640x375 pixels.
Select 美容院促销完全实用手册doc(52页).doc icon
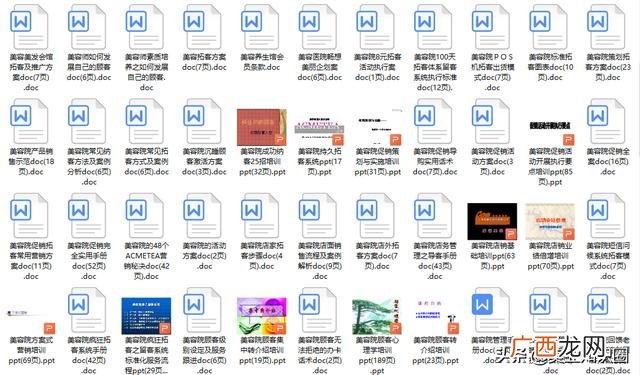click(87, 216)
